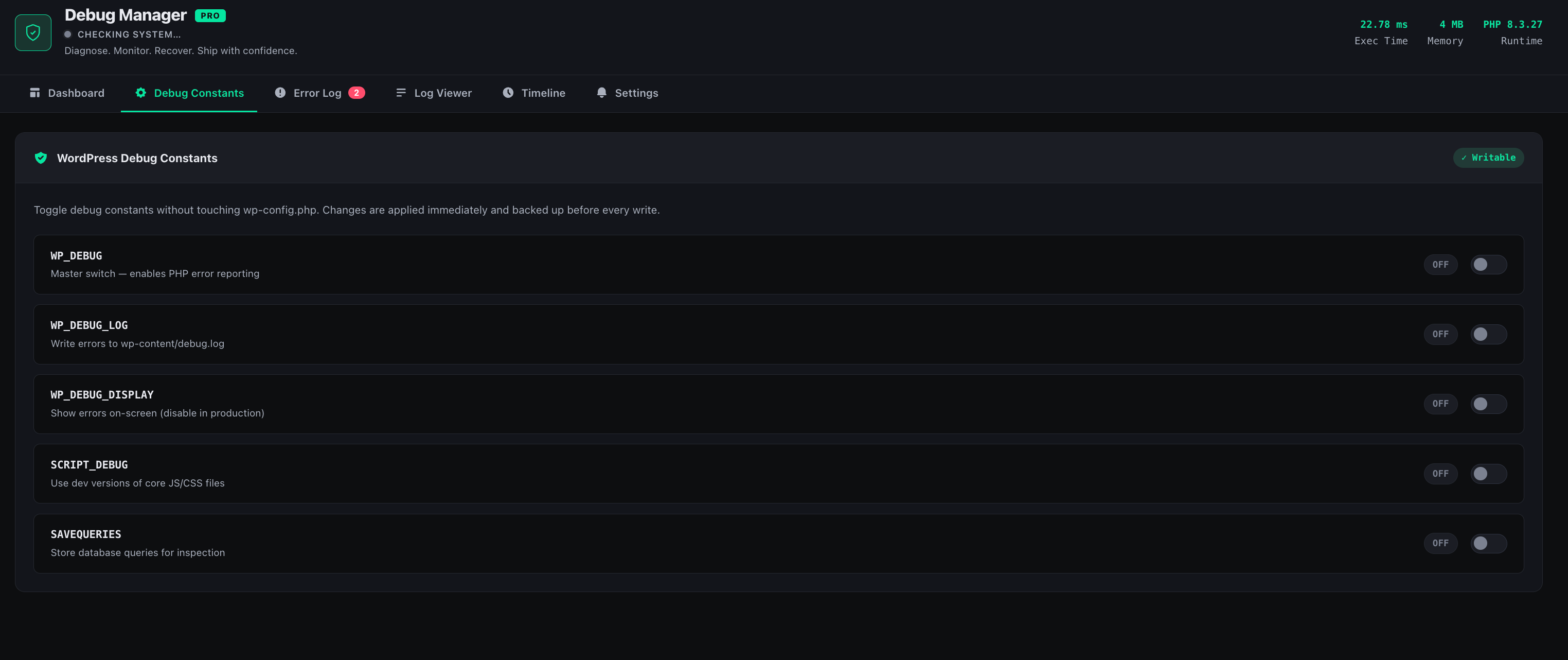Click the SAVEQUERIES constant name
This screenshot has width=1568, height=660.
[86, 534]
